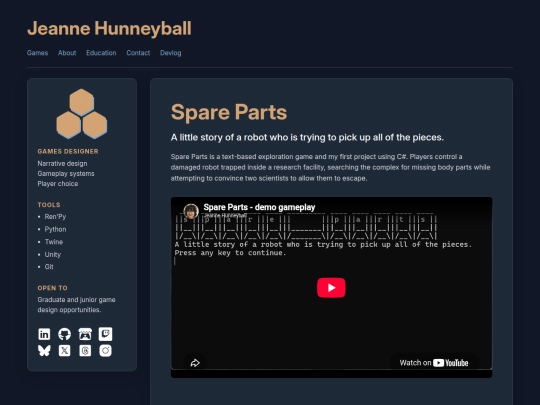The height and width of the screenshot is (405, 540).
Task: Open the Devlog nav link
Action: point(170,53)
